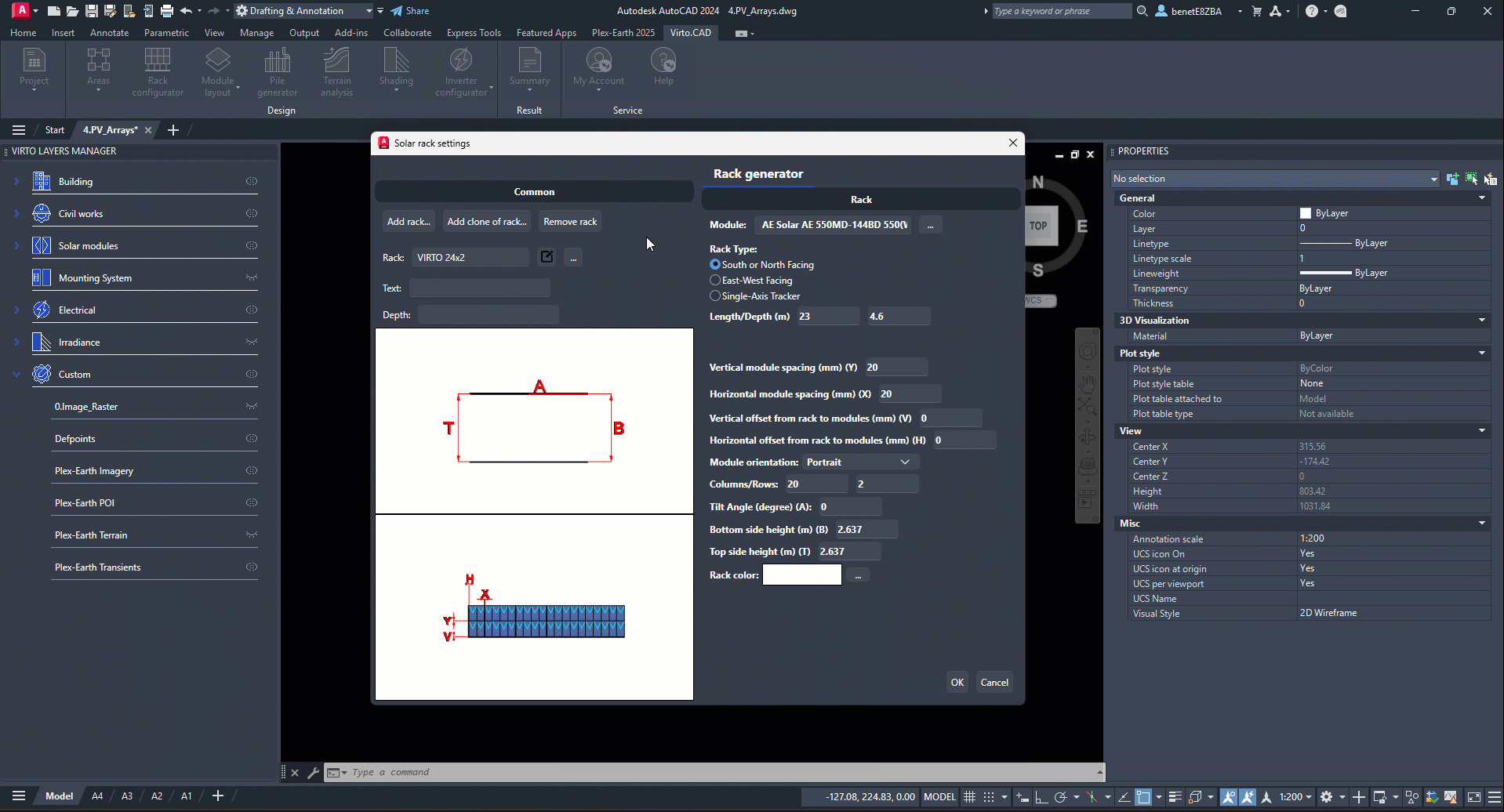Click the edit rack name icon
Viewport: 1504px width, 812px height.
[x=547, y=257]
